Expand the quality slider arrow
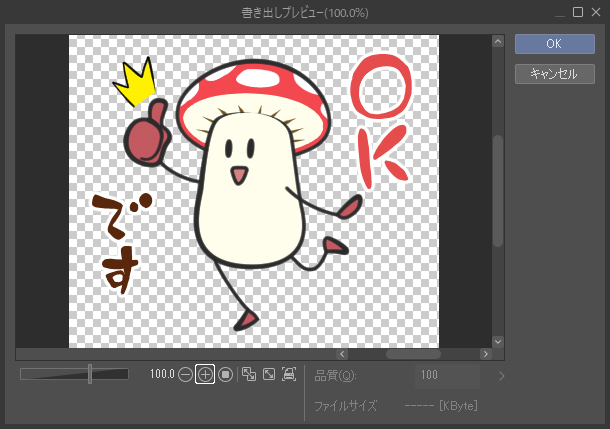This screenshot has height=429, width=610. (x=501, y=376)
